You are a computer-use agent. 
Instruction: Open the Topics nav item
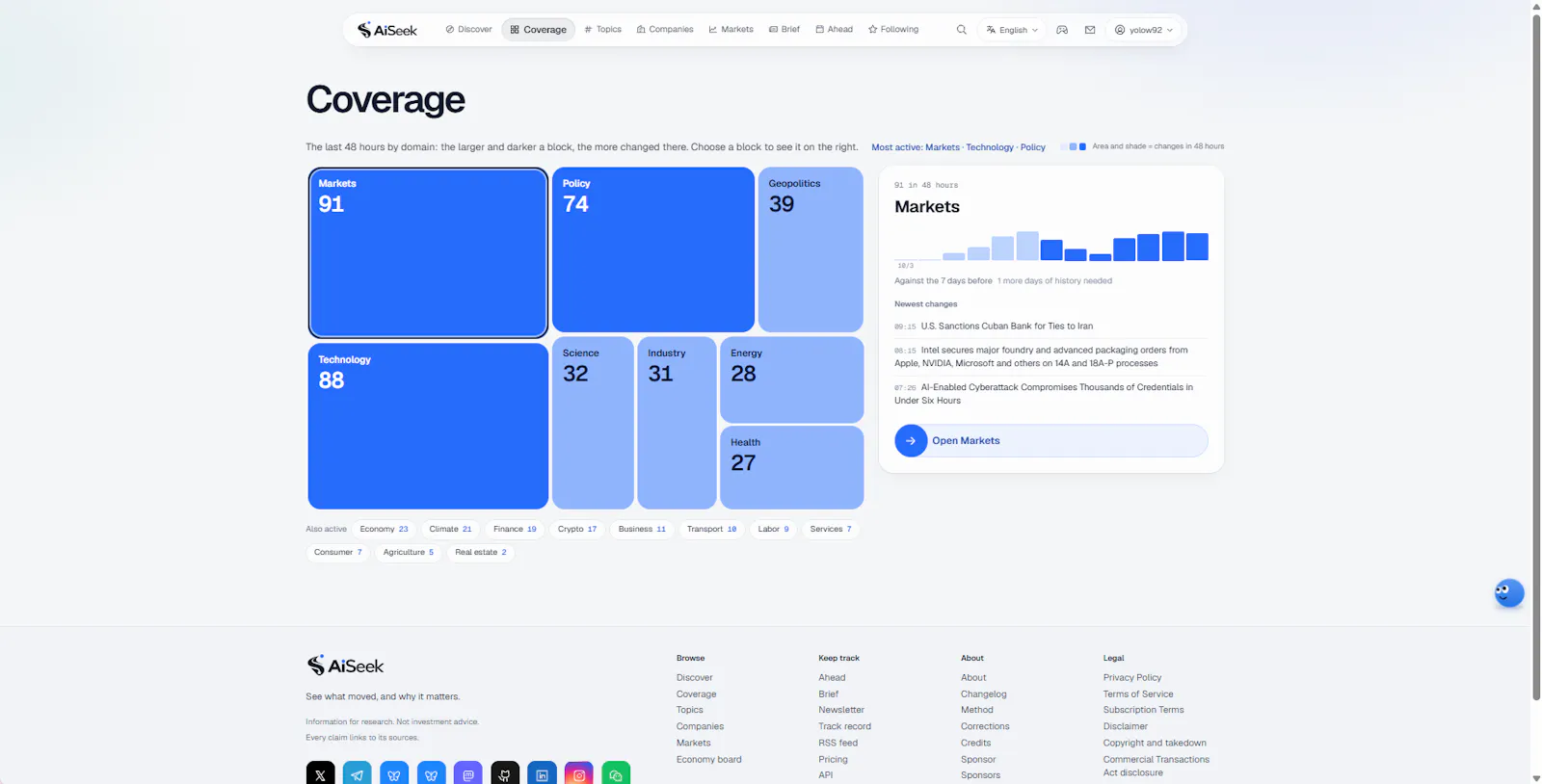tap(602, 30)
